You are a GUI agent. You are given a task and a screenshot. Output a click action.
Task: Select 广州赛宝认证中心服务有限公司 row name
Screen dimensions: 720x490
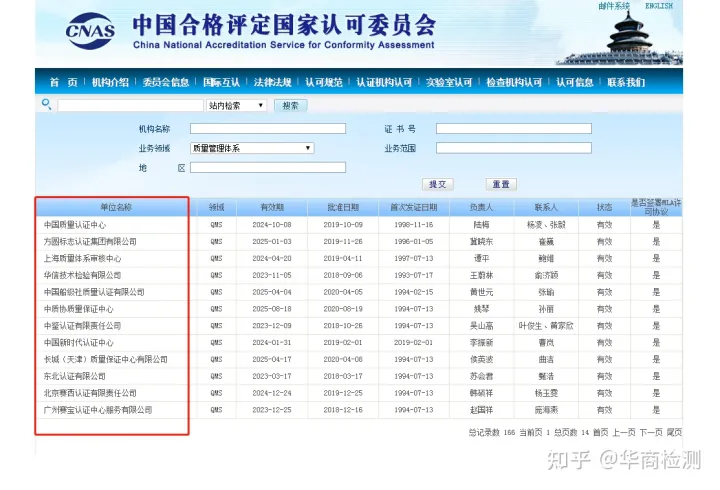coord(98,410)
